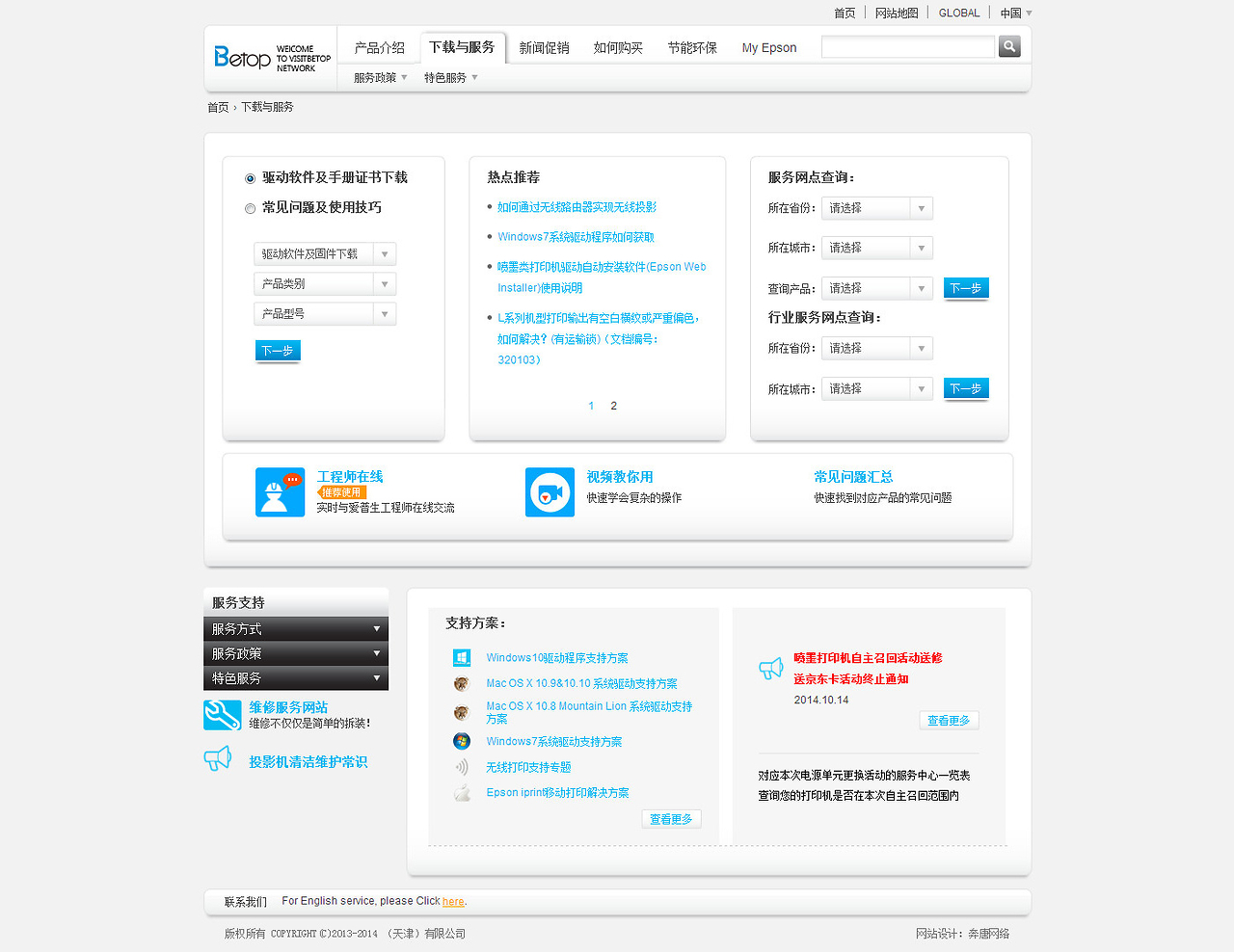Click the speaker icon beside 喷墨打印机召回通知
The height and width of the screenshot is (952, 1234).
click(770, 668)
